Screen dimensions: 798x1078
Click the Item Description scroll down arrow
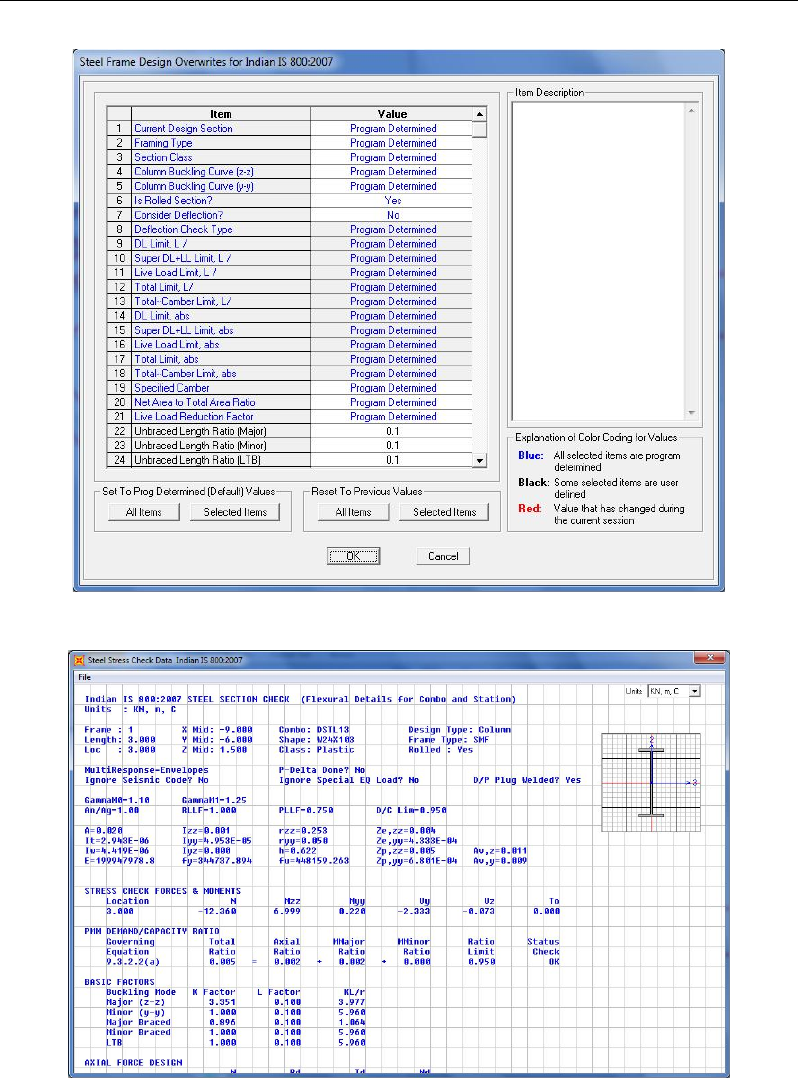click(691, 413)
